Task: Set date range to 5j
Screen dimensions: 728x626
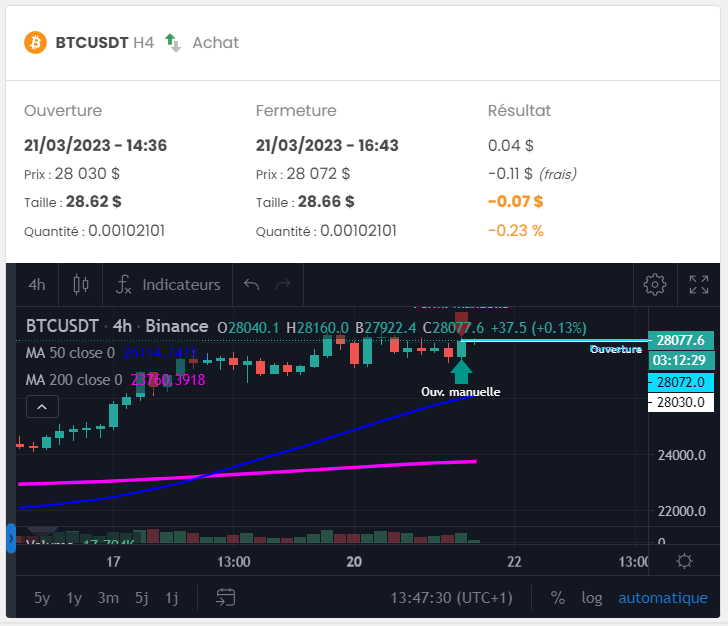Action: coord(142,598)
